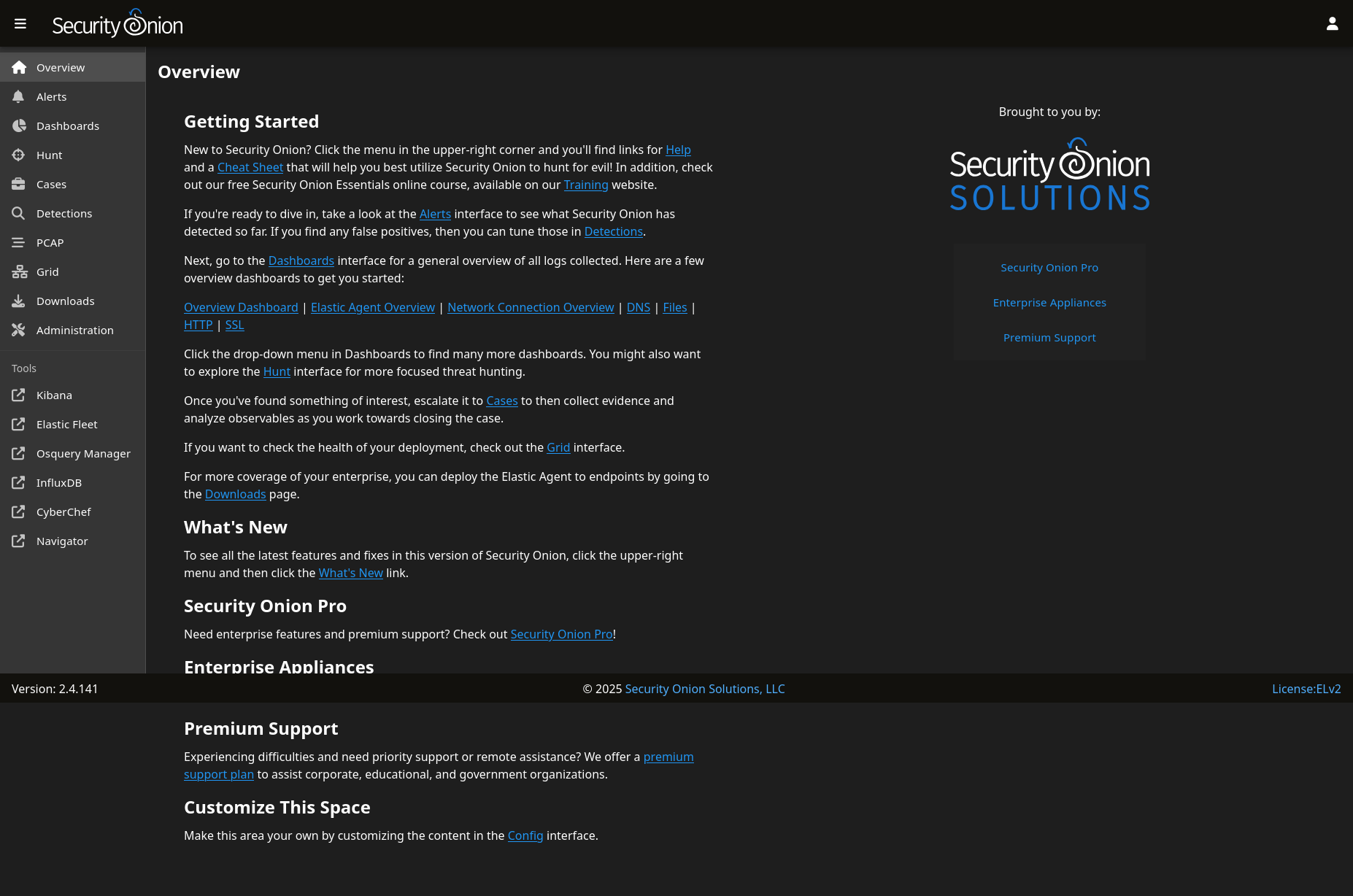Open Detections from the sidebar
This screenshot has height=896, width=1353.
(73, 213)
